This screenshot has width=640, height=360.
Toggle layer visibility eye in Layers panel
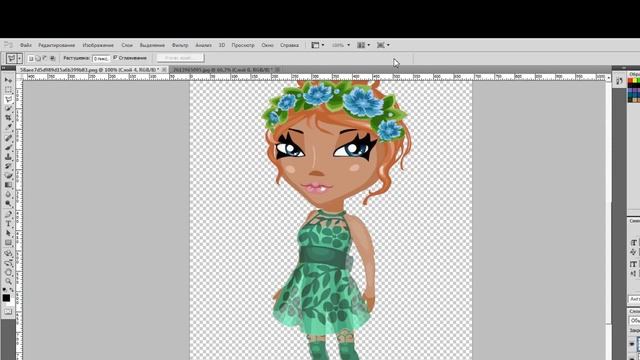[x=632, y=344]
